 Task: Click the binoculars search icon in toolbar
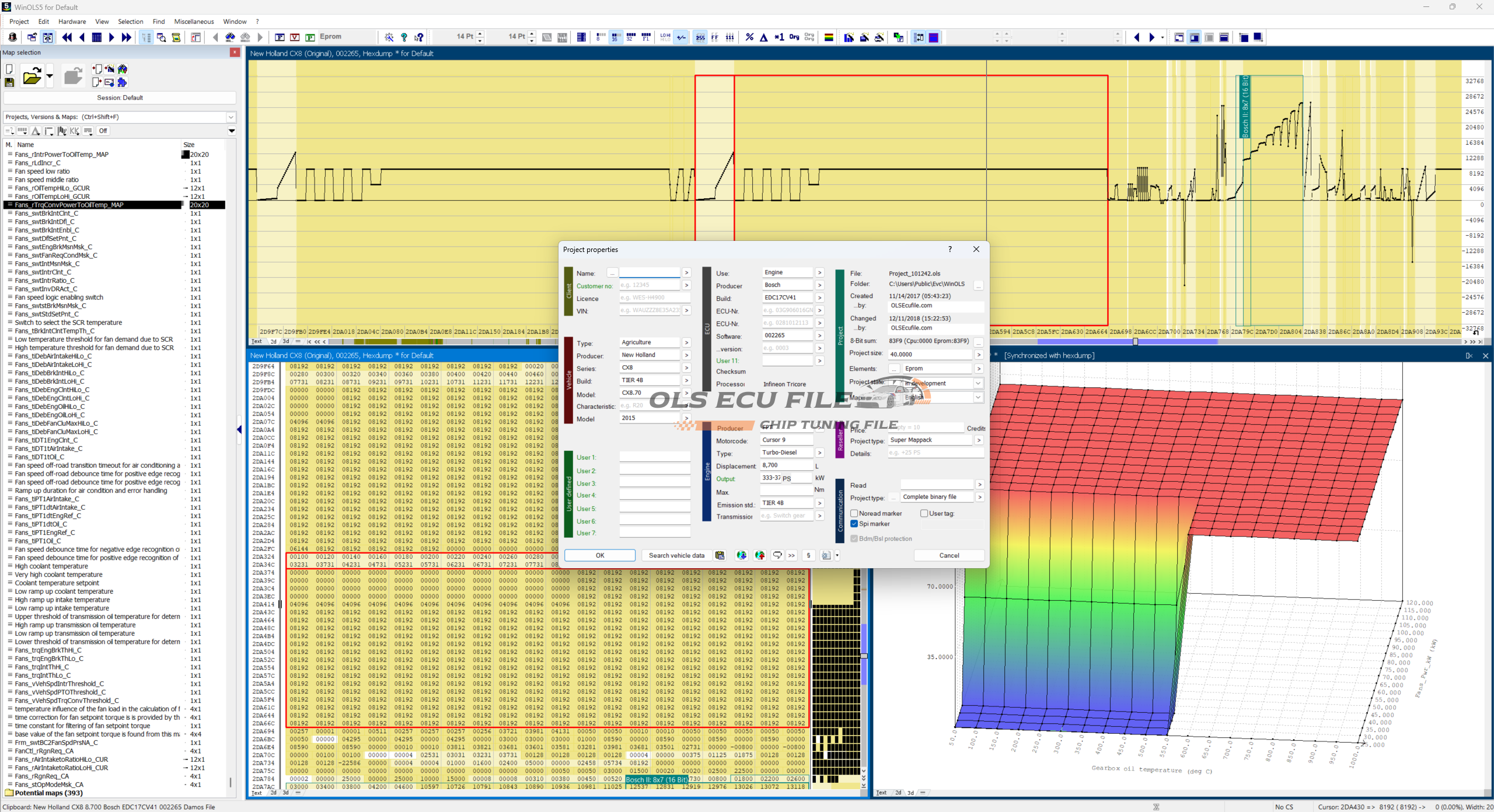coord(230,37)
